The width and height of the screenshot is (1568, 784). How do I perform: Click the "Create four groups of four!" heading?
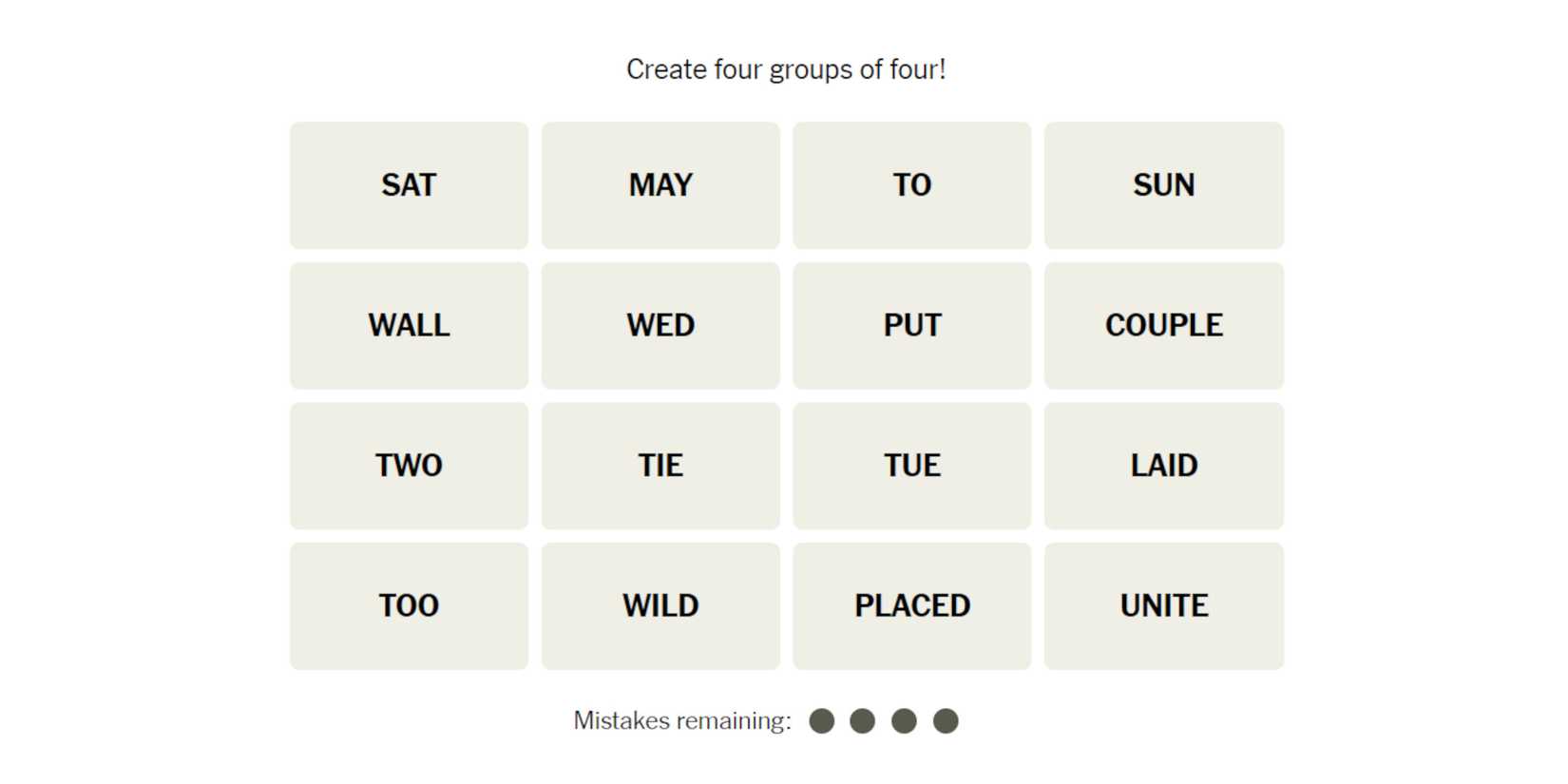click(x=786, y=69)
